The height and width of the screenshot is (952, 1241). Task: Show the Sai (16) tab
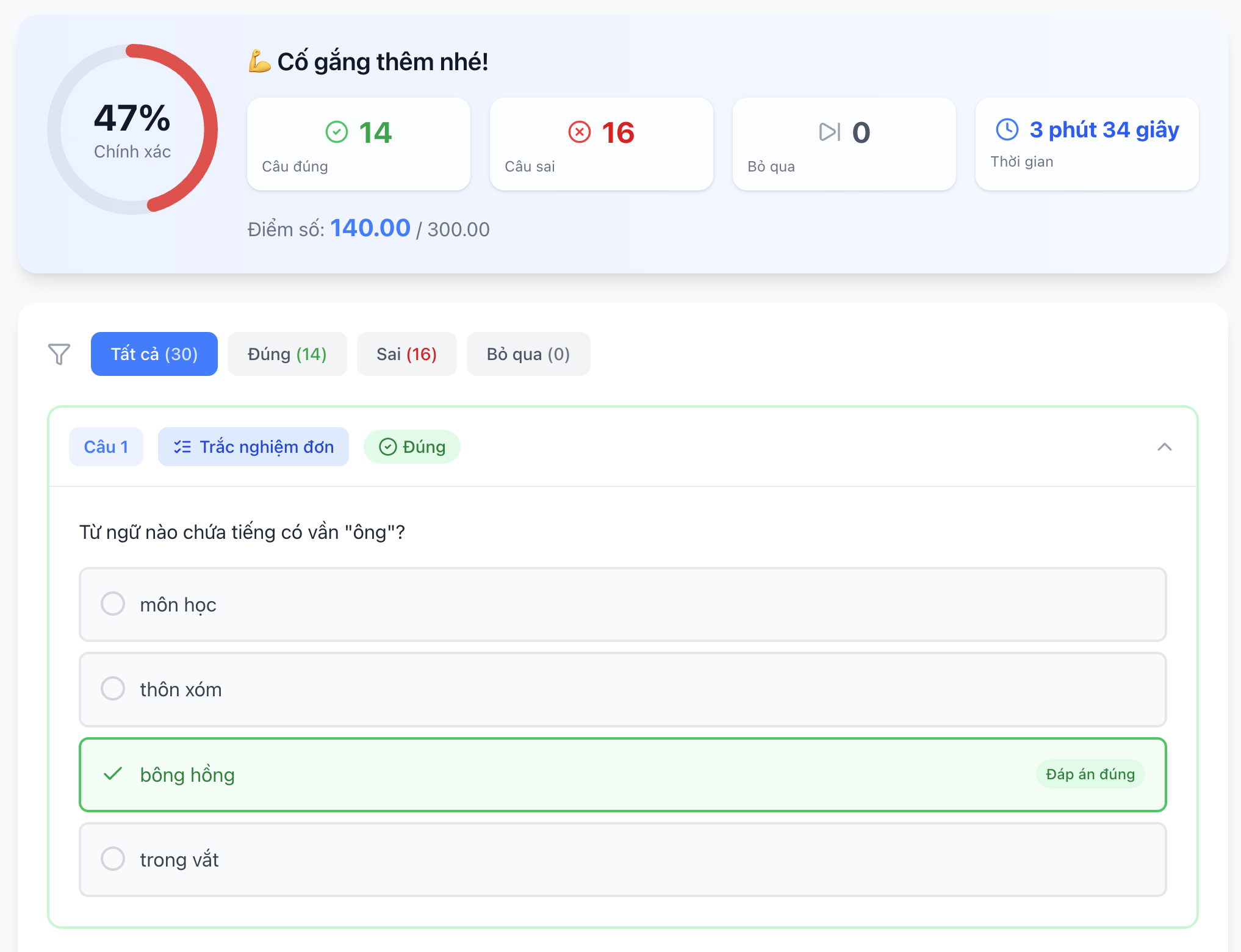(x=406, y=354)
